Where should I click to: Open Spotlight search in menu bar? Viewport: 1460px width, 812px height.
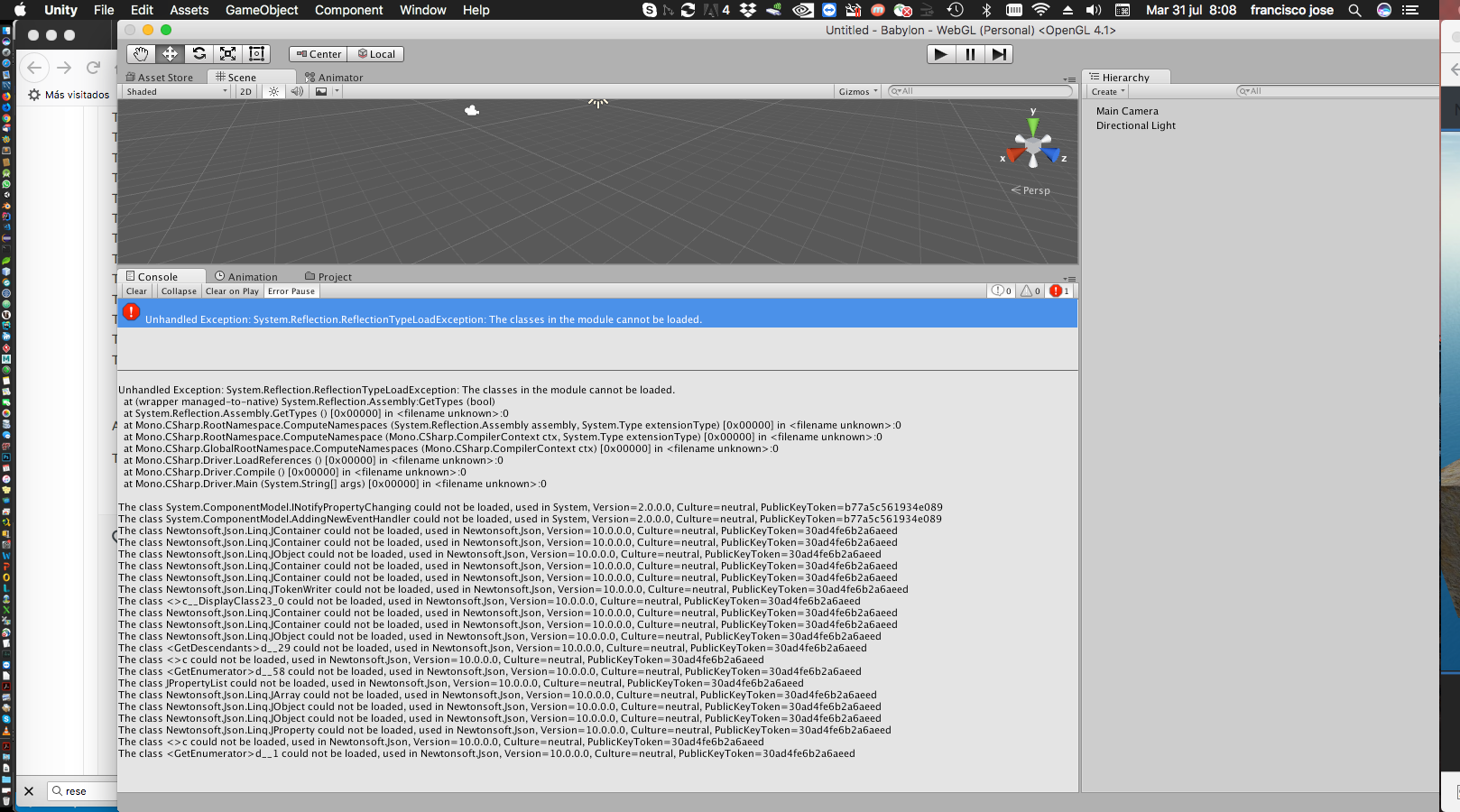pyautogui.click(x=1354, y=10)
